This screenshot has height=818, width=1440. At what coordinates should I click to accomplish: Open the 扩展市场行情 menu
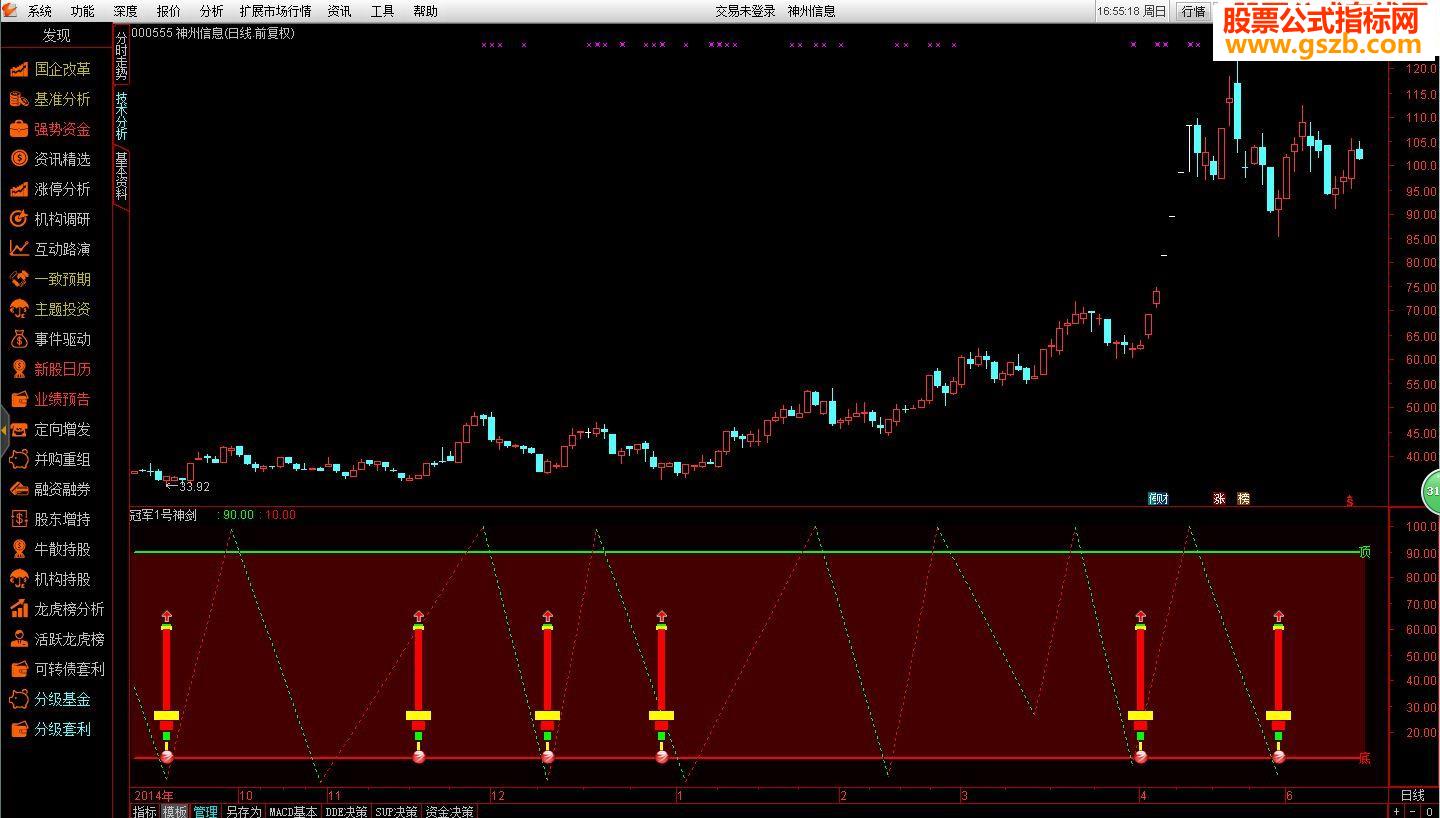click(x=275, y=11)
